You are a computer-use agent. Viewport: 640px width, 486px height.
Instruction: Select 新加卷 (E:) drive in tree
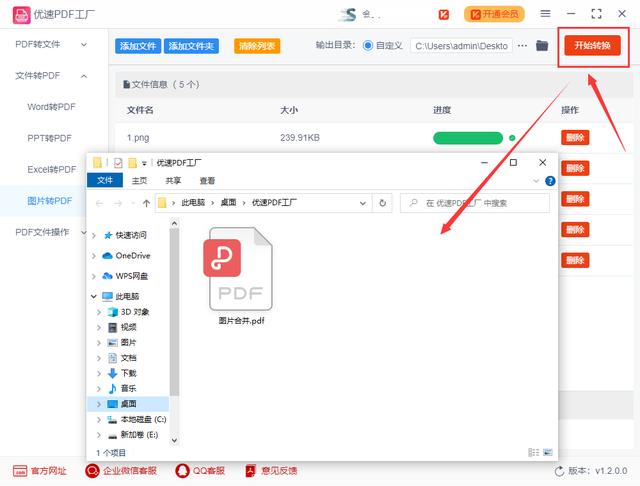[131, 435]
